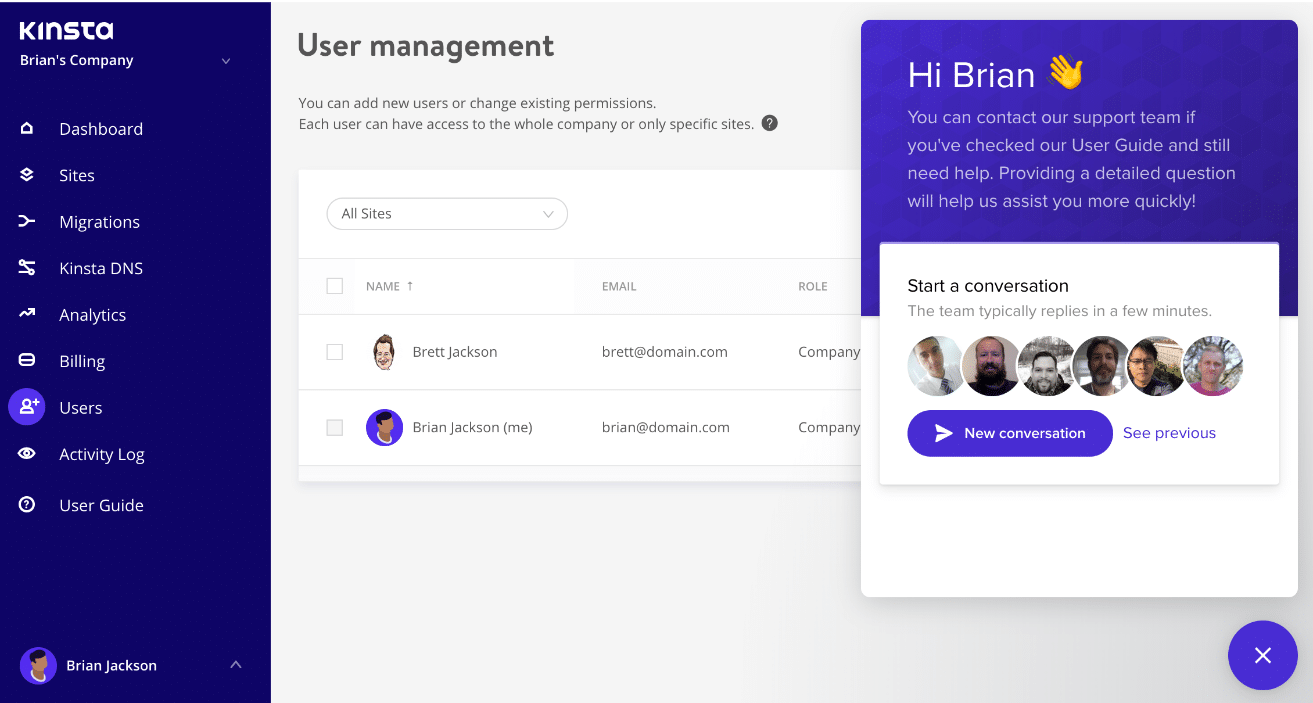Open the All Sites dropdown
1313x703 pixels.
447,213
